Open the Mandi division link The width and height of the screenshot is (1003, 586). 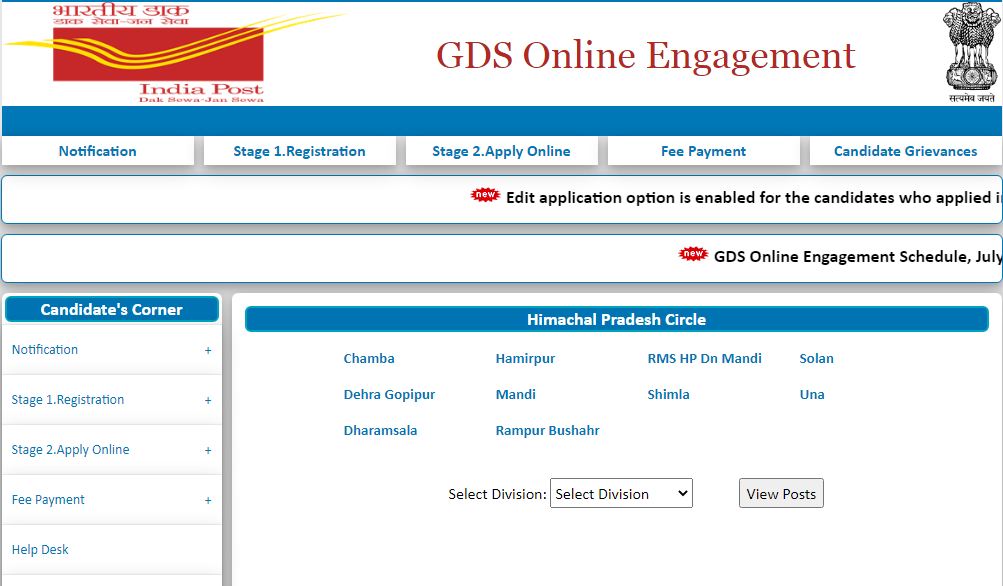516,395
